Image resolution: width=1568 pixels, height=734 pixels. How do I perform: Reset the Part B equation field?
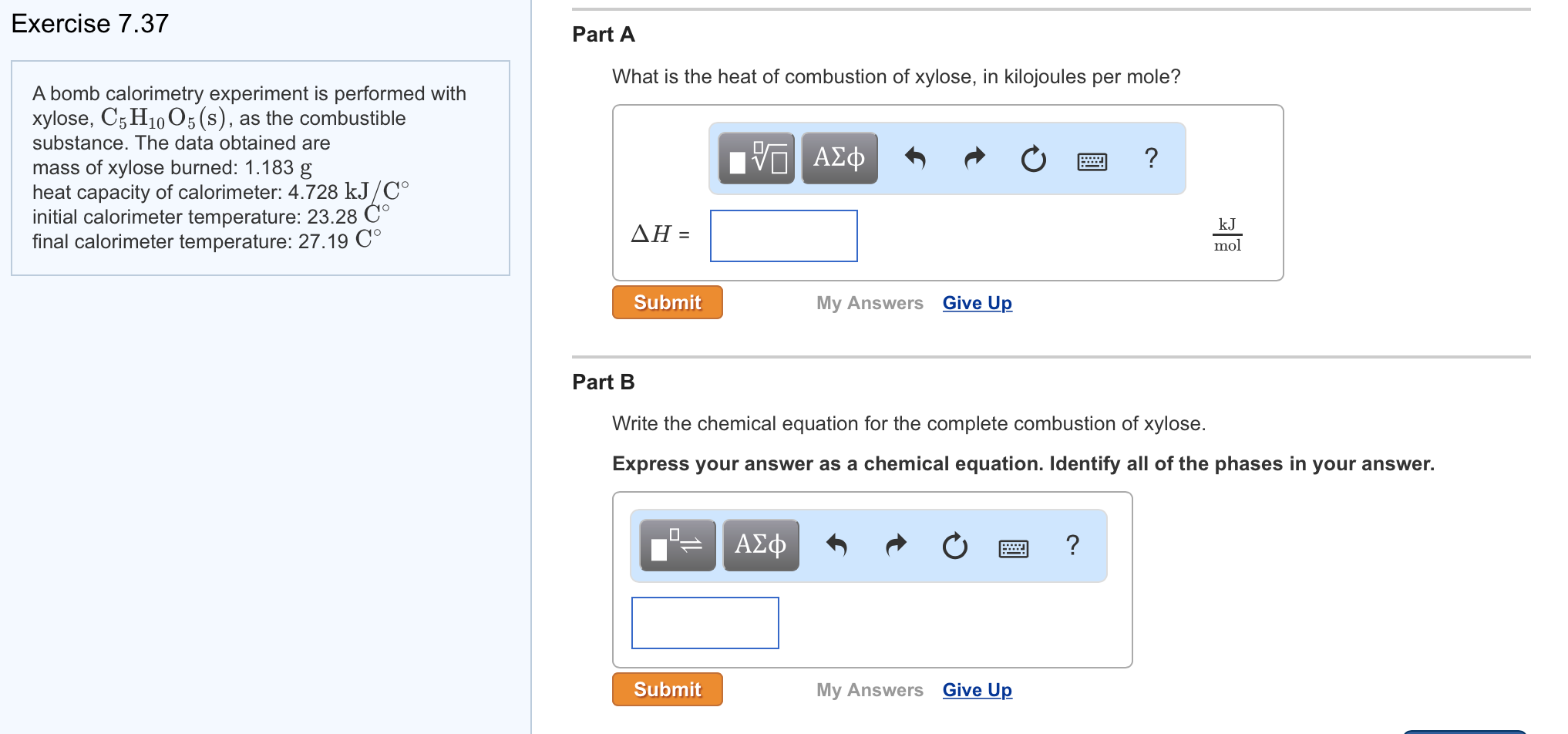(x=954, y=547)
